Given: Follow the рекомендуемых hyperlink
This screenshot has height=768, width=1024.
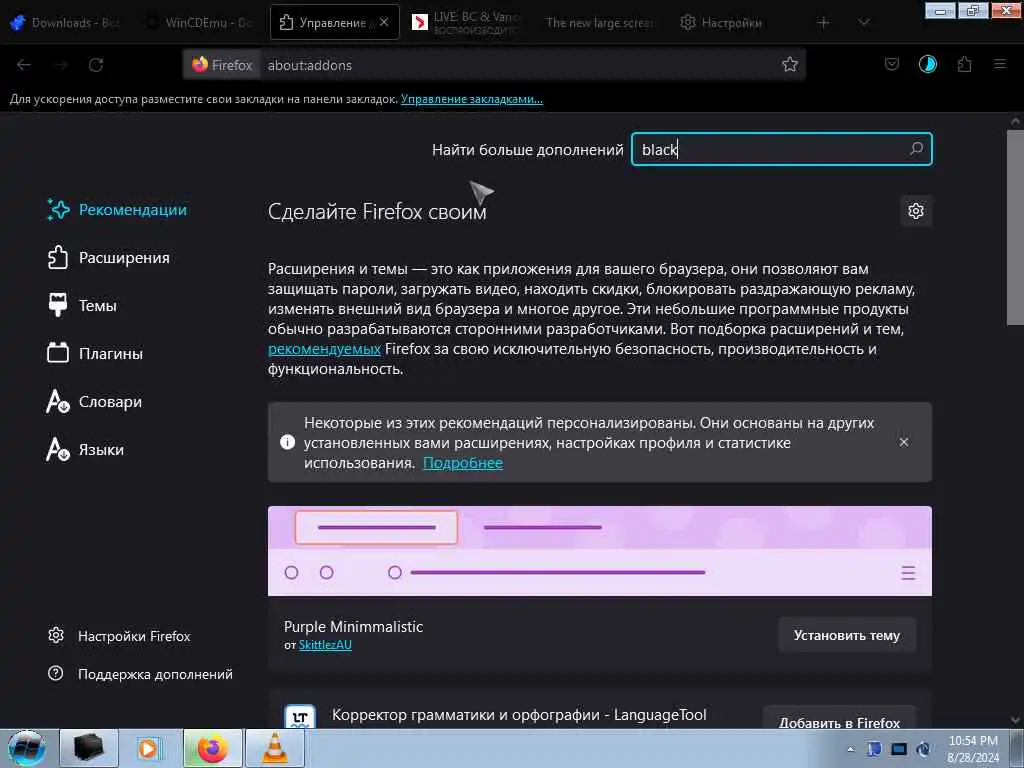Looking at the screenshot, I should 324,349.
